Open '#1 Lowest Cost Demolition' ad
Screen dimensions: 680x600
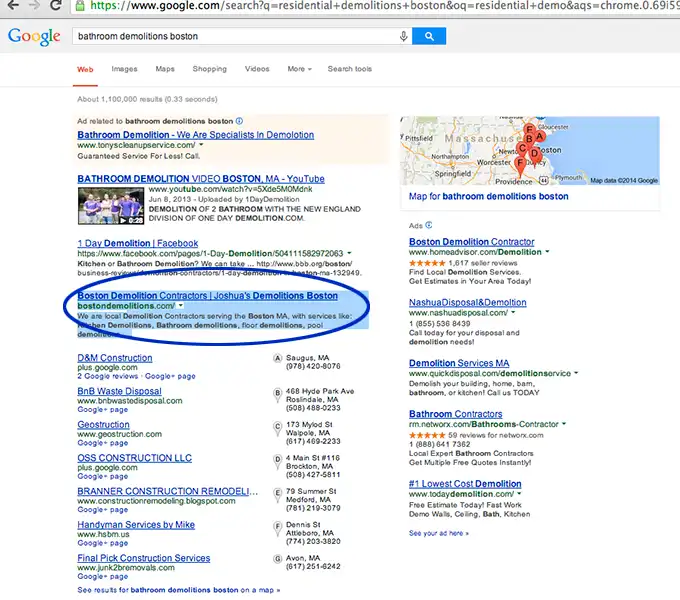[x=465, y=483]
